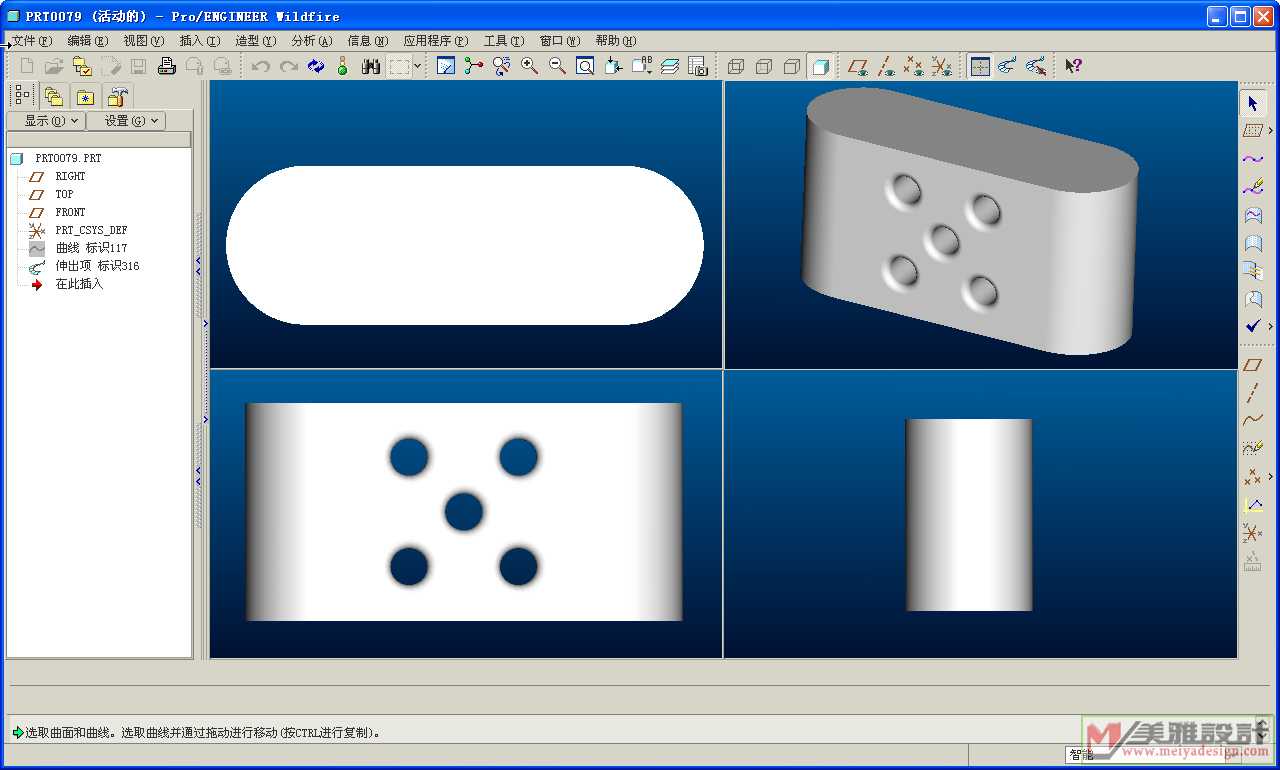Click the datum plane tool in right toolbar
Screen dimensions: 1280x770
coord(1253,365)
